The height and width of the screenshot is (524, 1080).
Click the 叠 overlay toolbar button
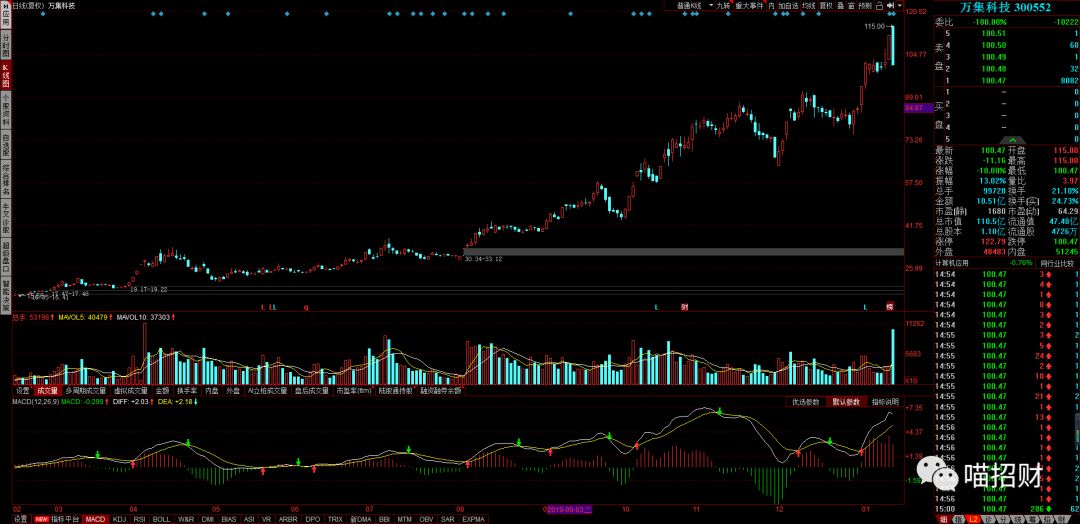click(840, 6)
